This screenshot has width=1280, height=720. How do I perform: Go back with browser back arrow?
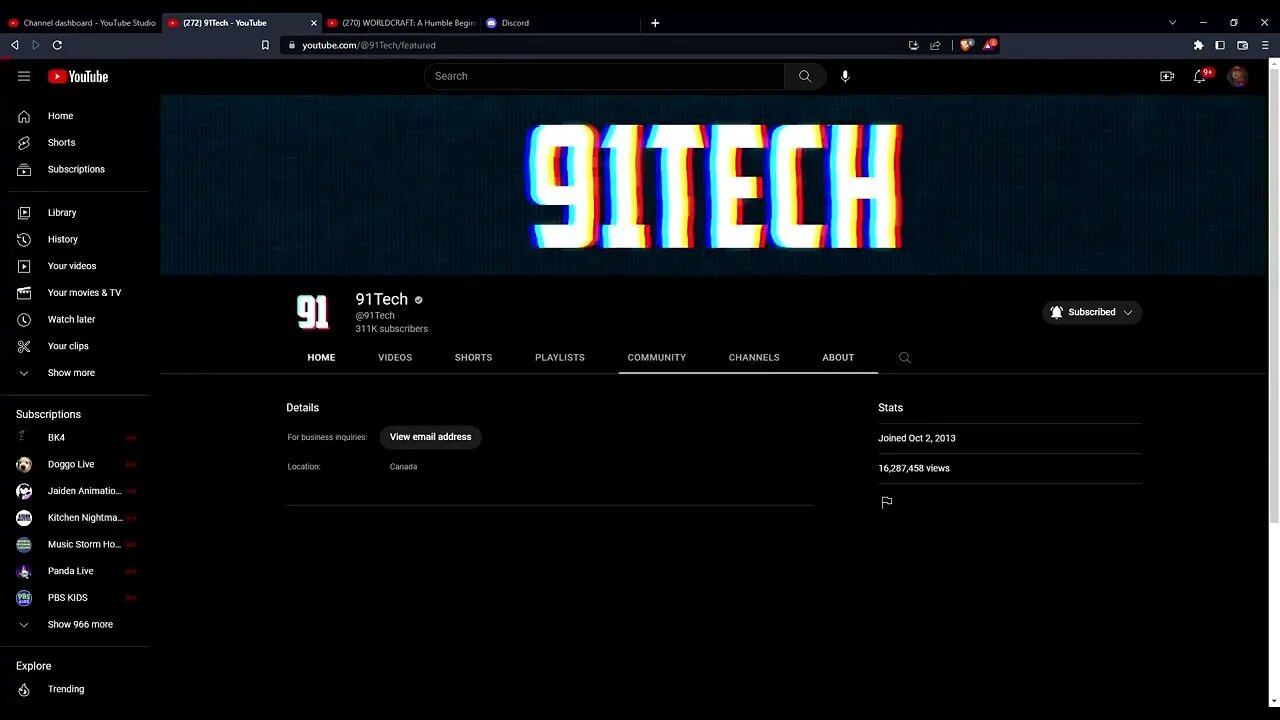[x=15, y=45]
